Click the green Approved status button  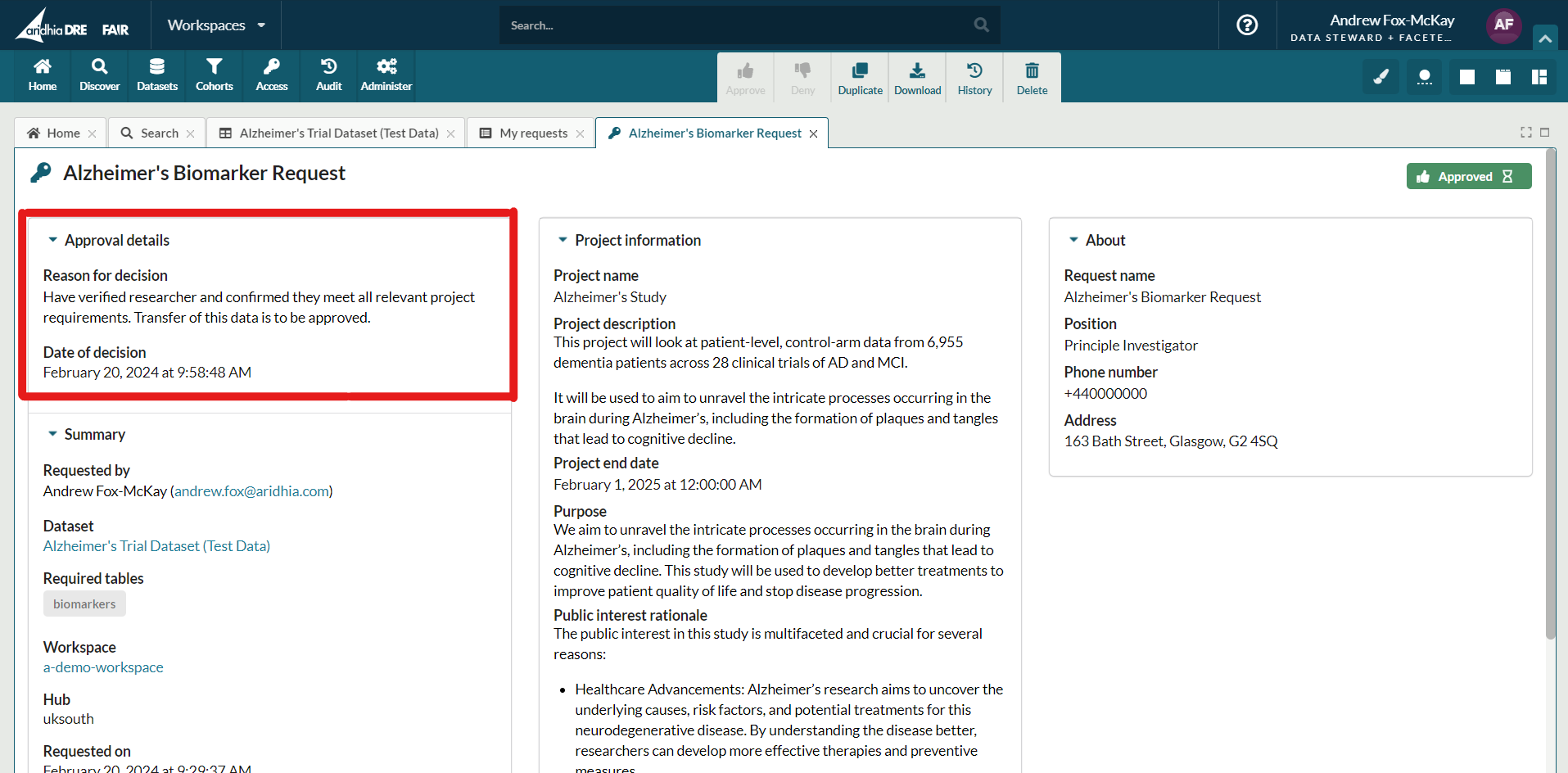(1468, 177)
